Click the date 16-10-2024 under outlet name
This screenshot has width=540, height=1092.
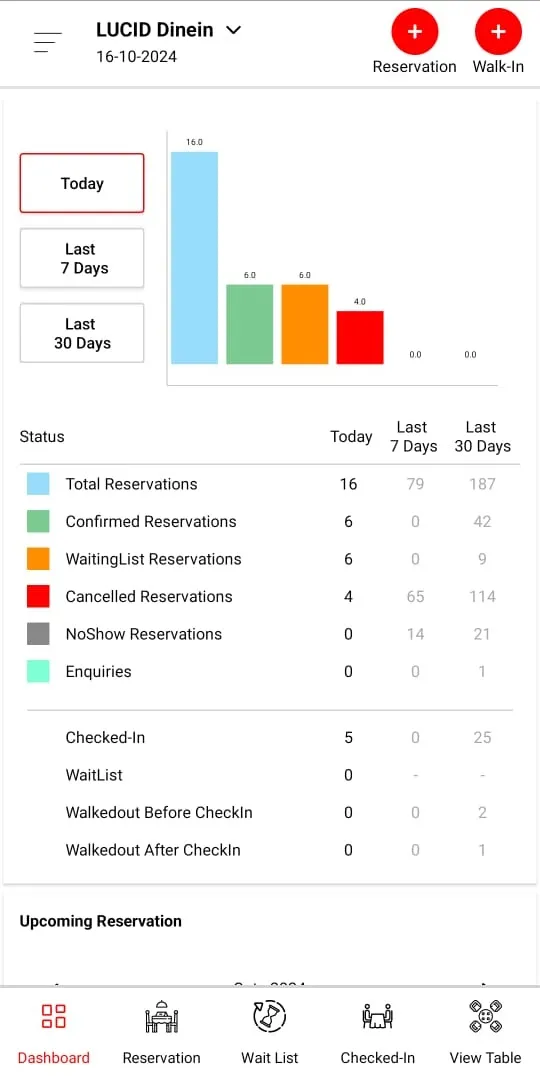tap(137, 56)
